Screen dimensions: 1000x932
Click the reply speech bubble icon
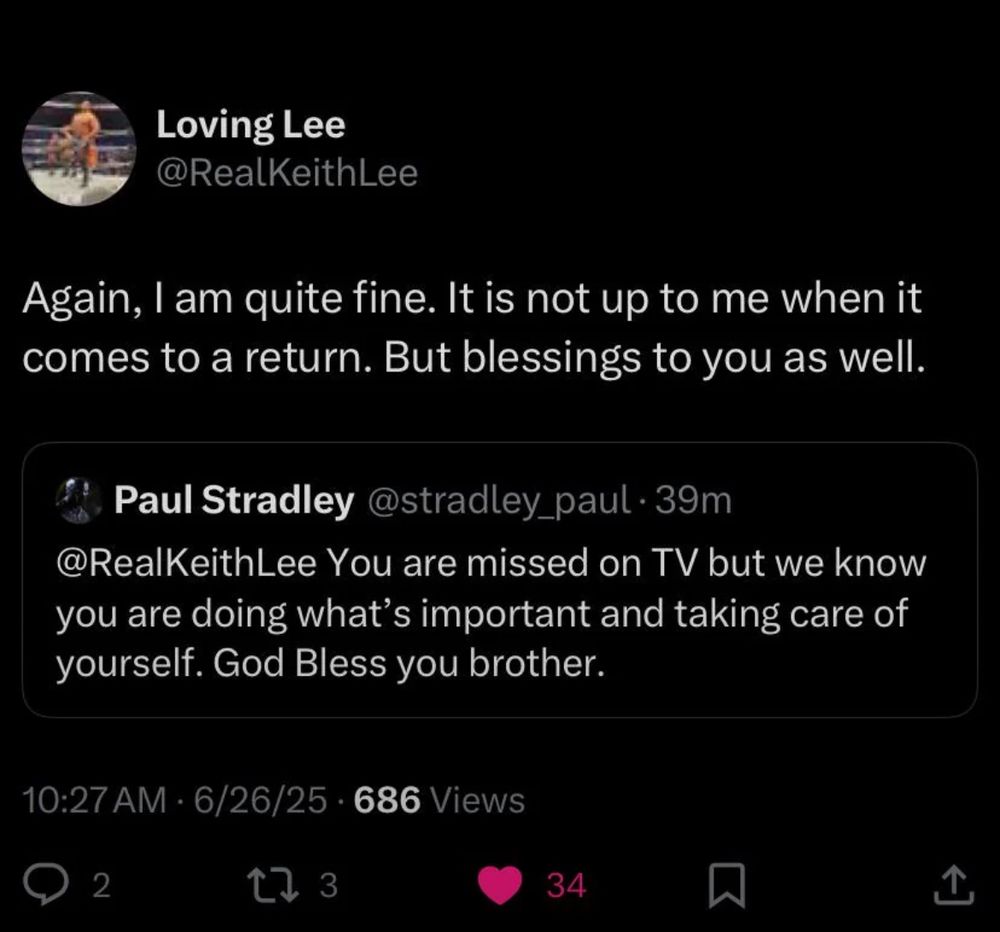click(45, 883)
